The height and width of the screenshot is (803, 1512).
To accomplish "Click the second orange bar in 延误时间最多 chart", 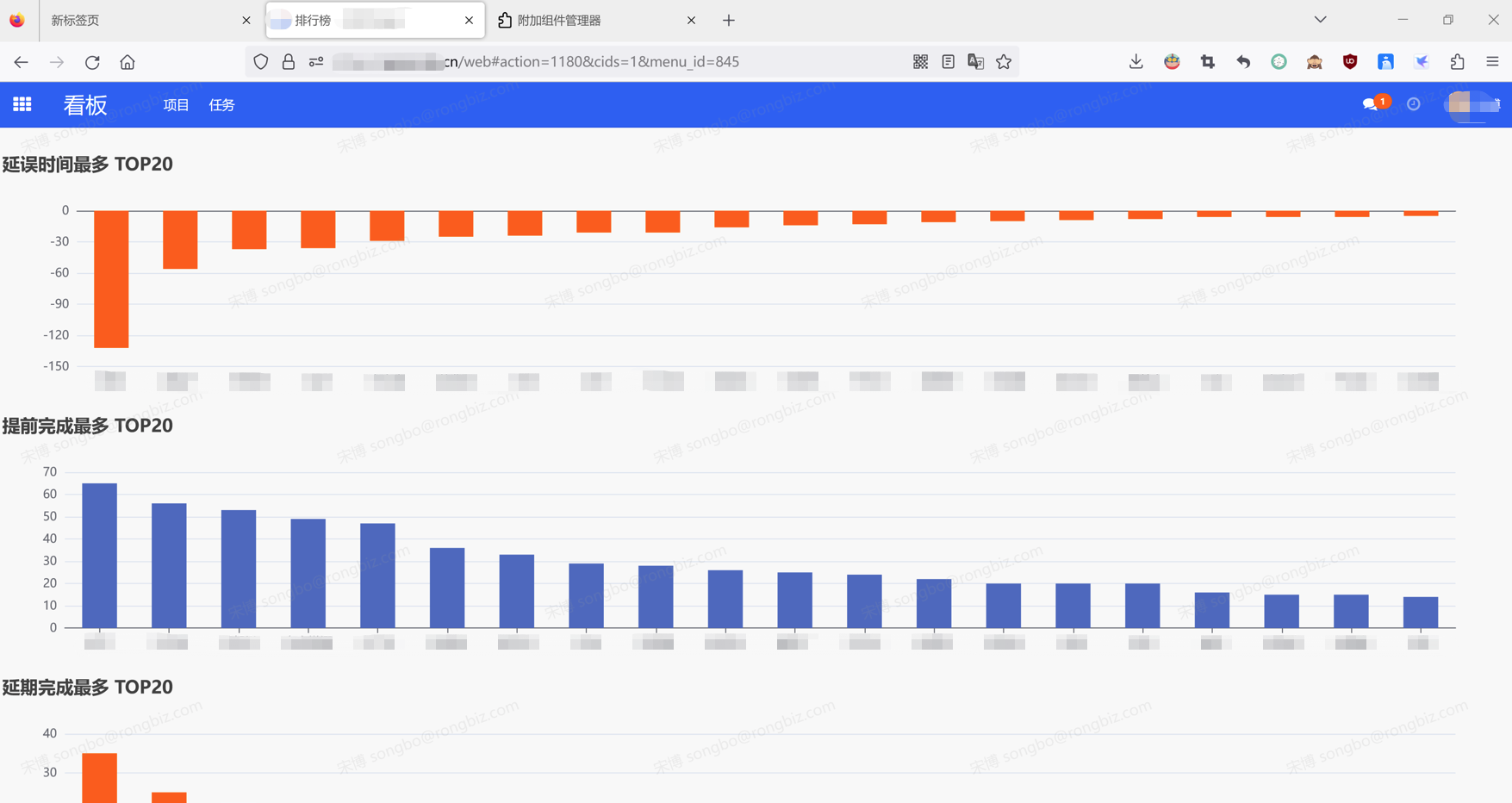I will click(180, 240).
